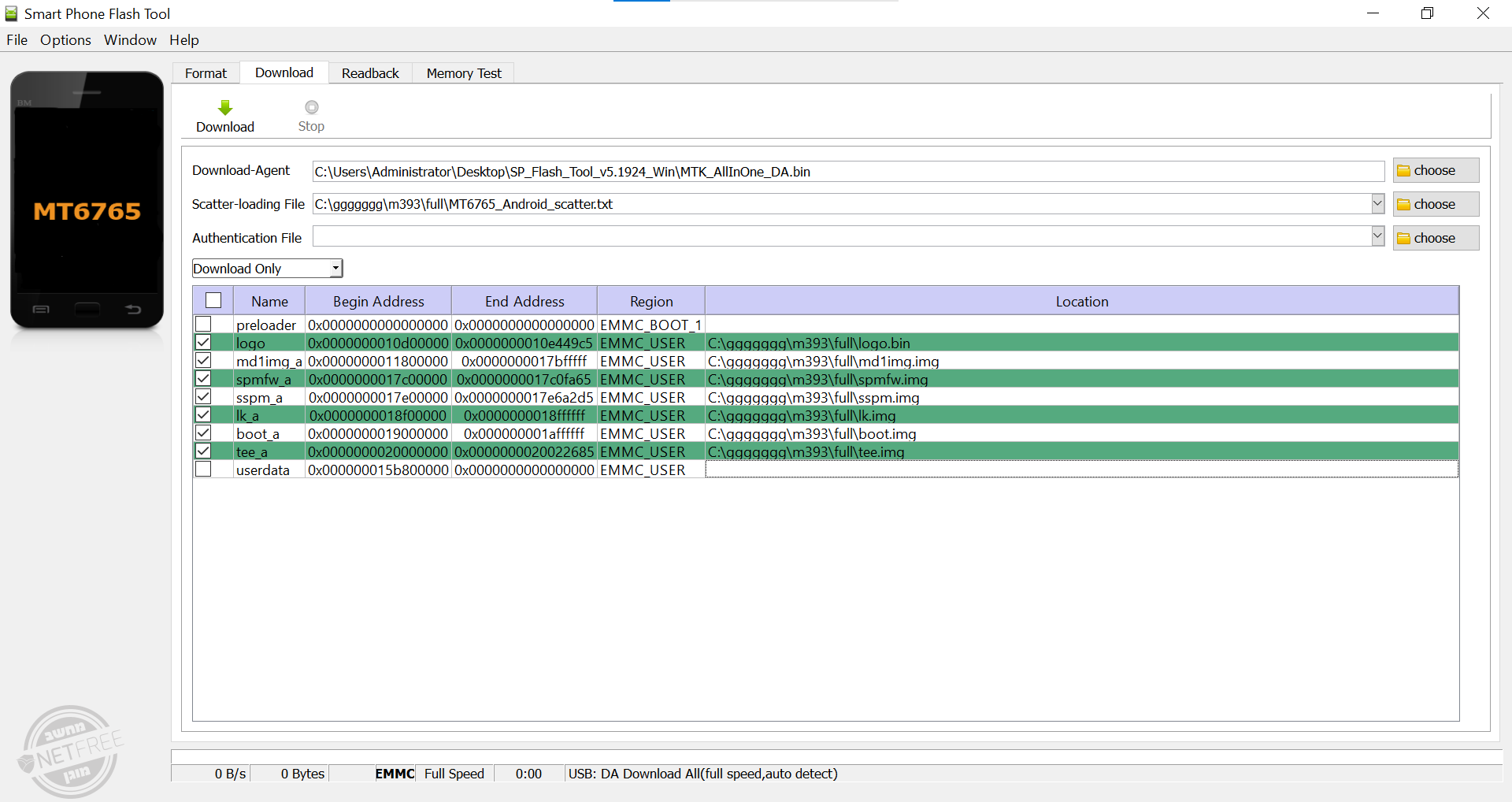This screenshot has width=1512, height=802.
Task: Click the Smart Phone Flash Tool title icon
Action: (12, 13)
